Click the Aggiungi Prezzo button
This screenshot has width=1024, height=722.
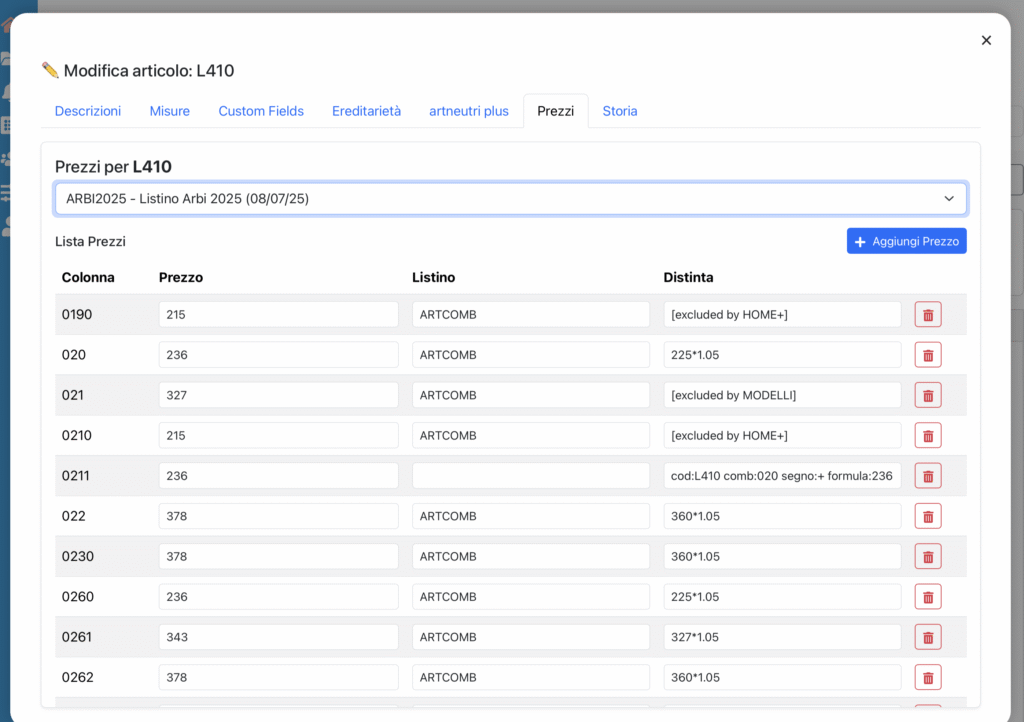[x=906, y=241]
